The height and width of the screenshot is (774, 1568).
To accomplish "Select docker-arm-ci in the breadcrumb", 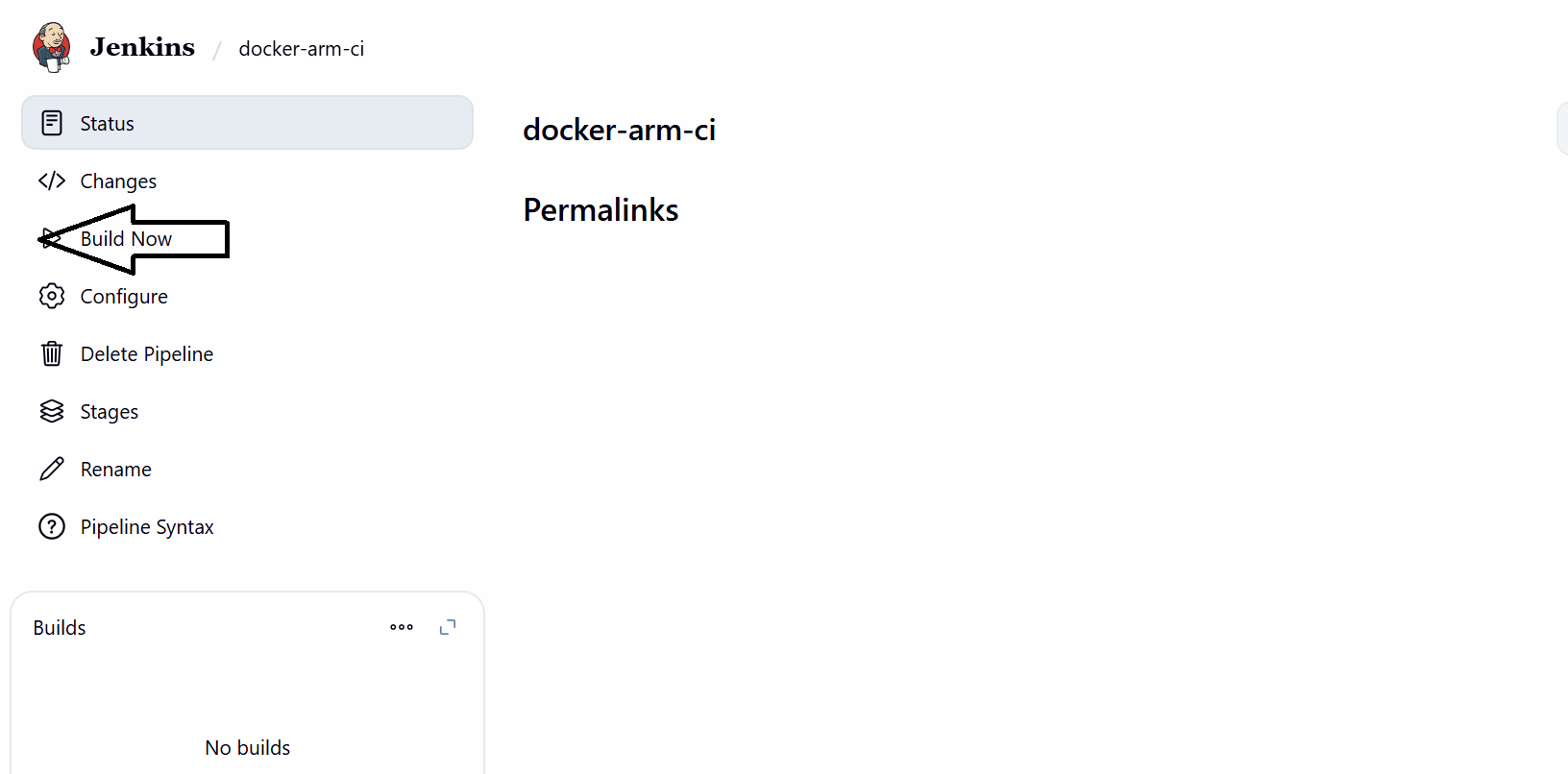I will tap(301, 48).
